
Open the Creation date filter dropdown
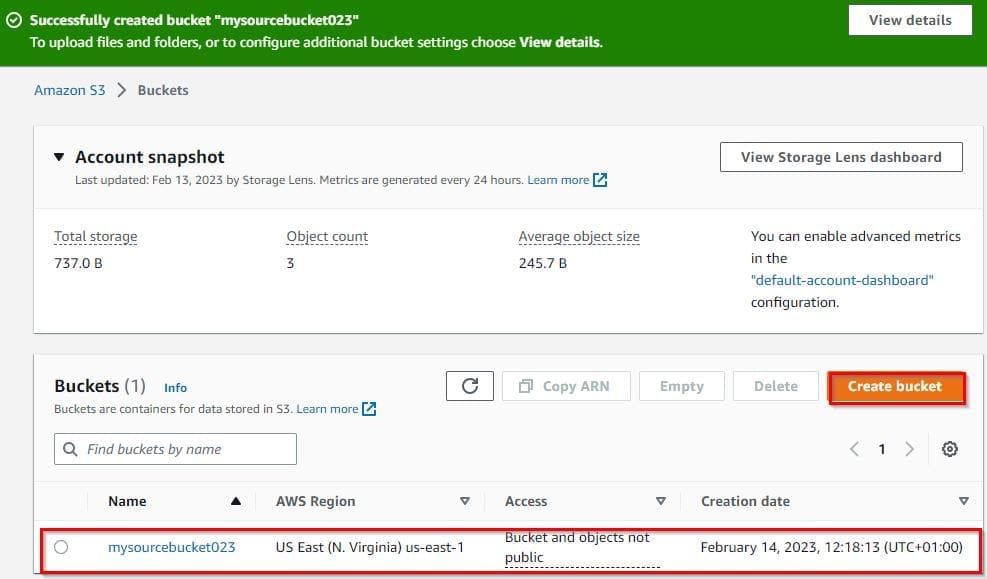[x=963, y=501]
